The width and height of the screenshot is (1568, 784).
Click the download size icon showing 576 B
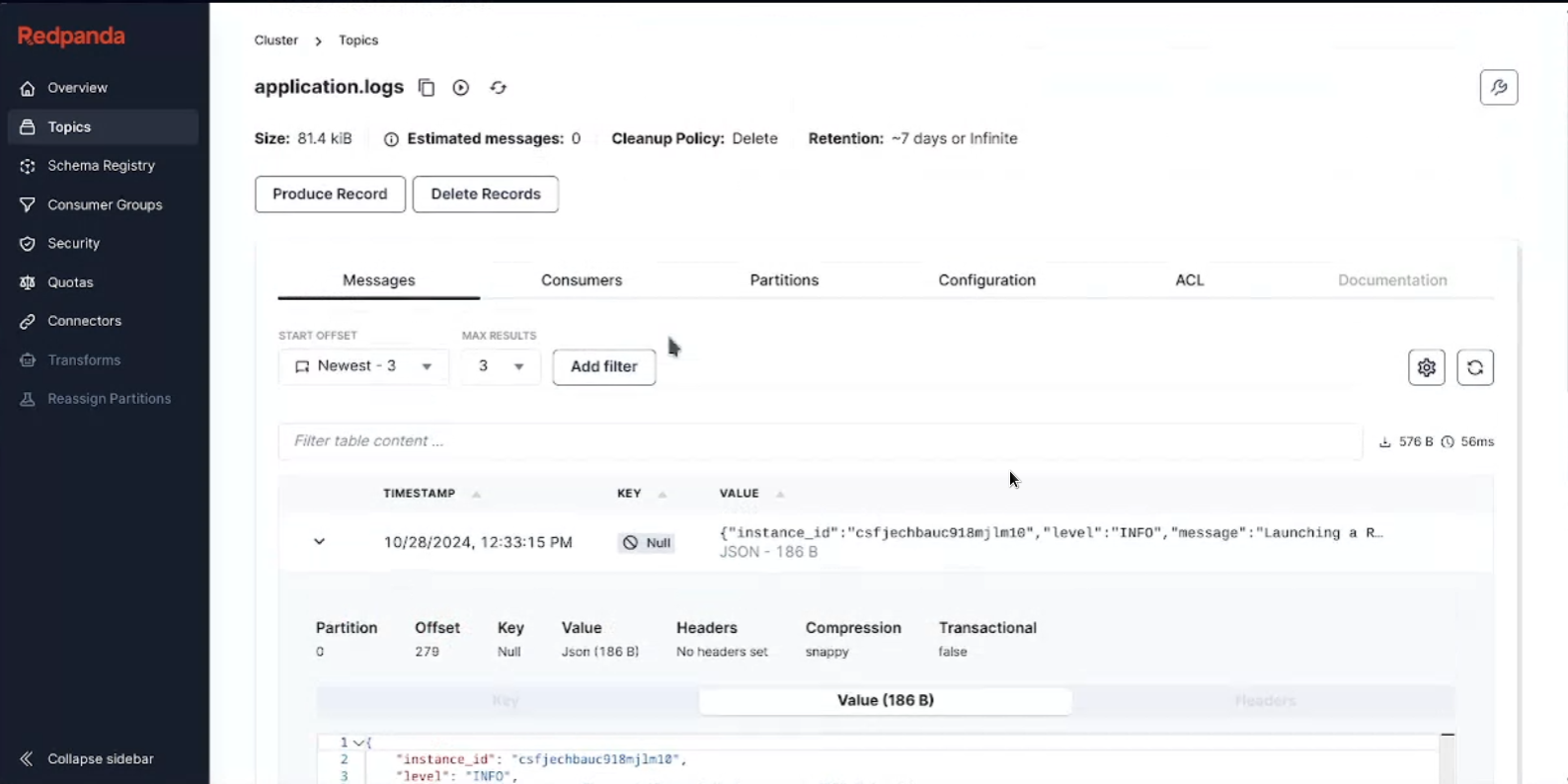pos(1385,442)
